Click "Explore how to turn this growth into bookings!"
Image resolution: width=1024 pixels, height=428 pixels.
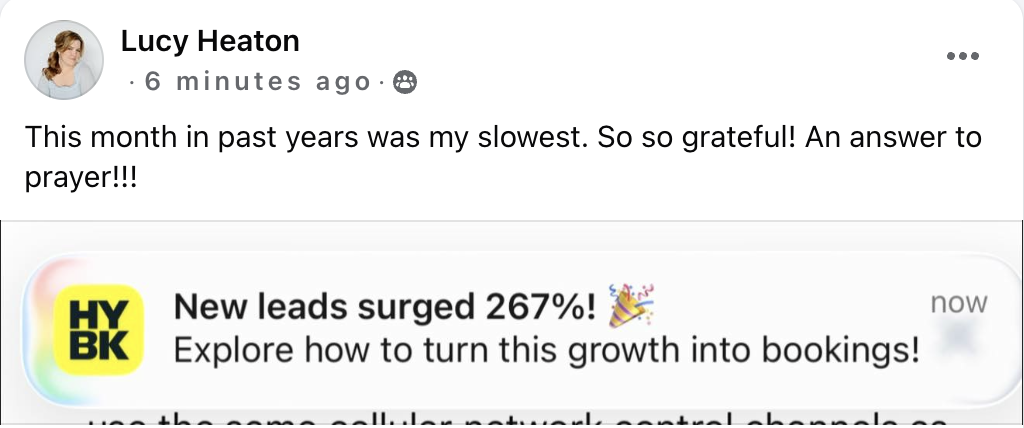(x=547, y=350)
